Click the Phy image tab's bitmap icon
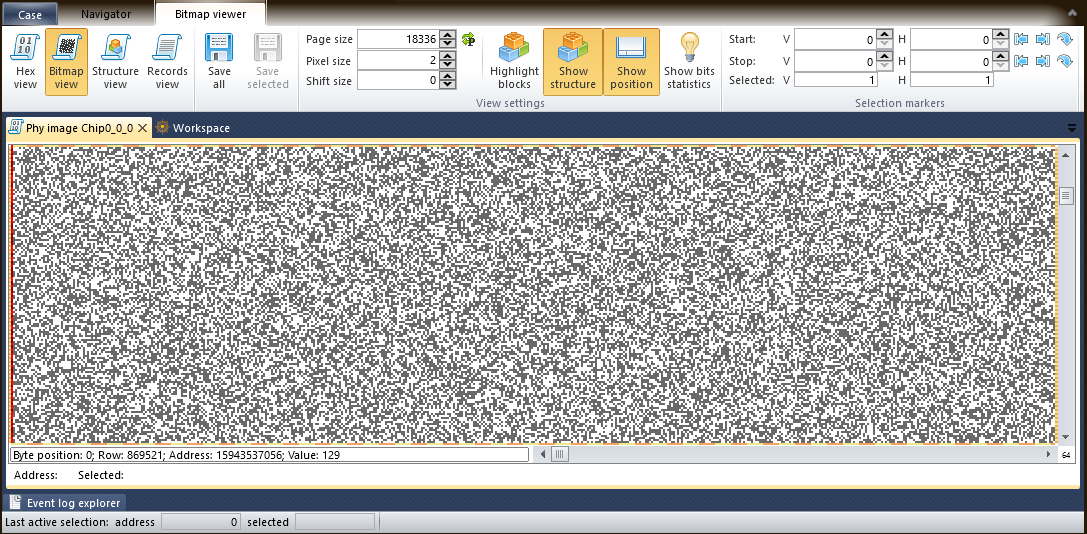Image resolution: width=1087 pixels, height=534 pixels. pos(16,128)
